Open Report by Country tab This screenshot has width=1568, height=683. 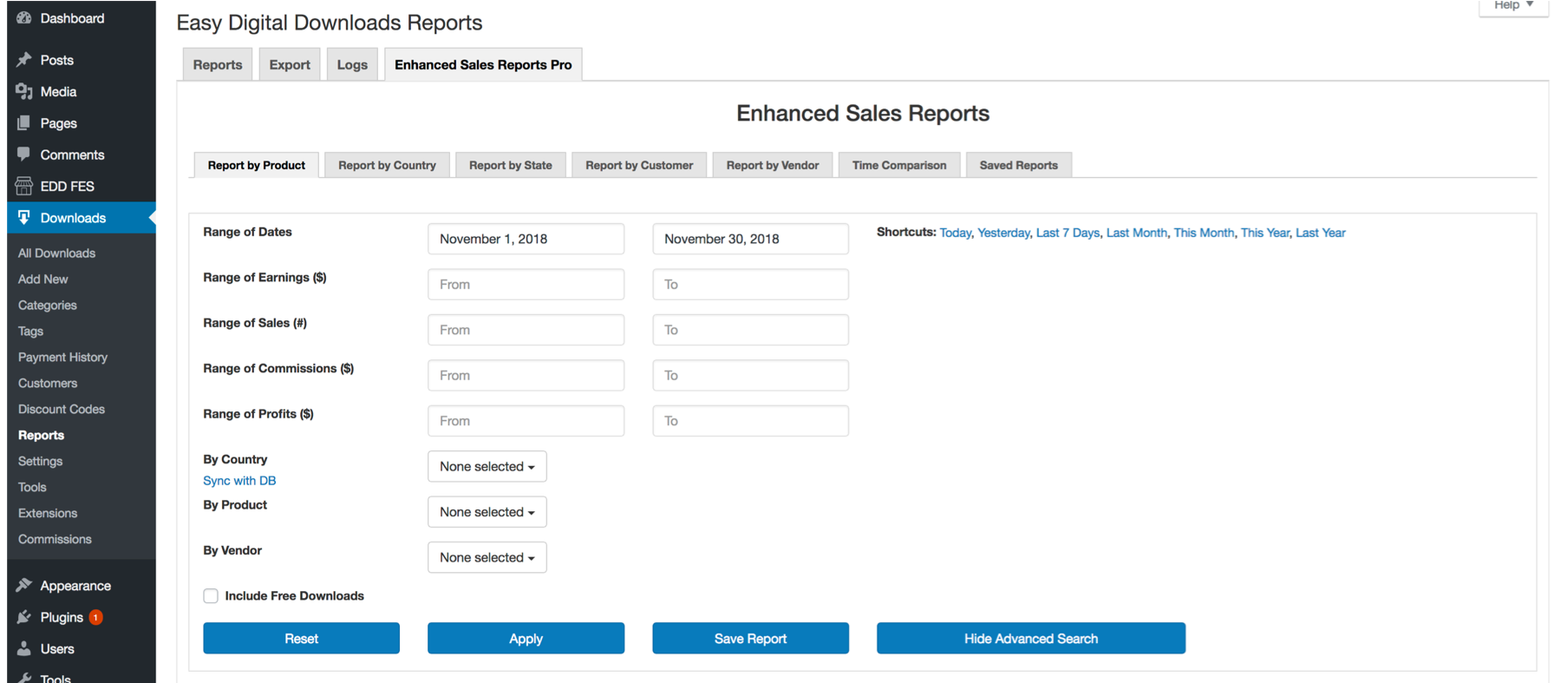click(x=387, y=165)
